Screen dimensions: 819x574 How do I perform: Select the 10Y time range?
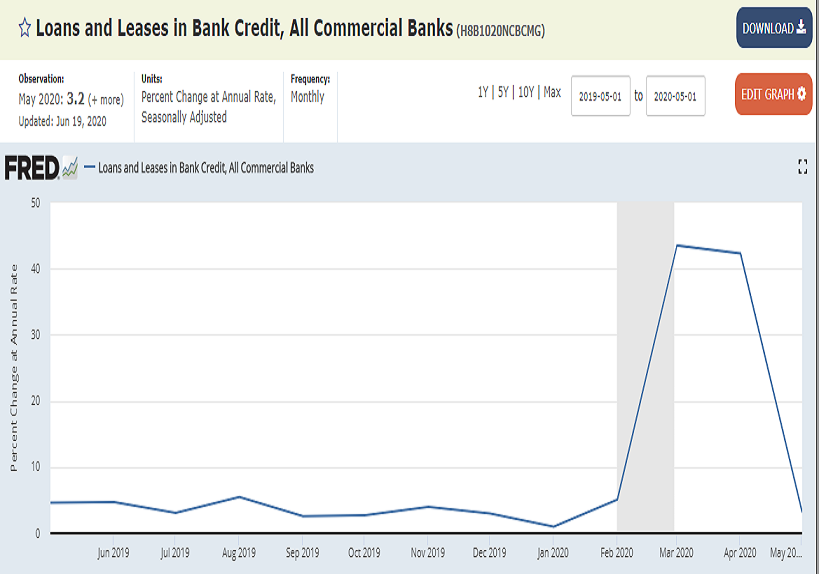coord(526,92)
